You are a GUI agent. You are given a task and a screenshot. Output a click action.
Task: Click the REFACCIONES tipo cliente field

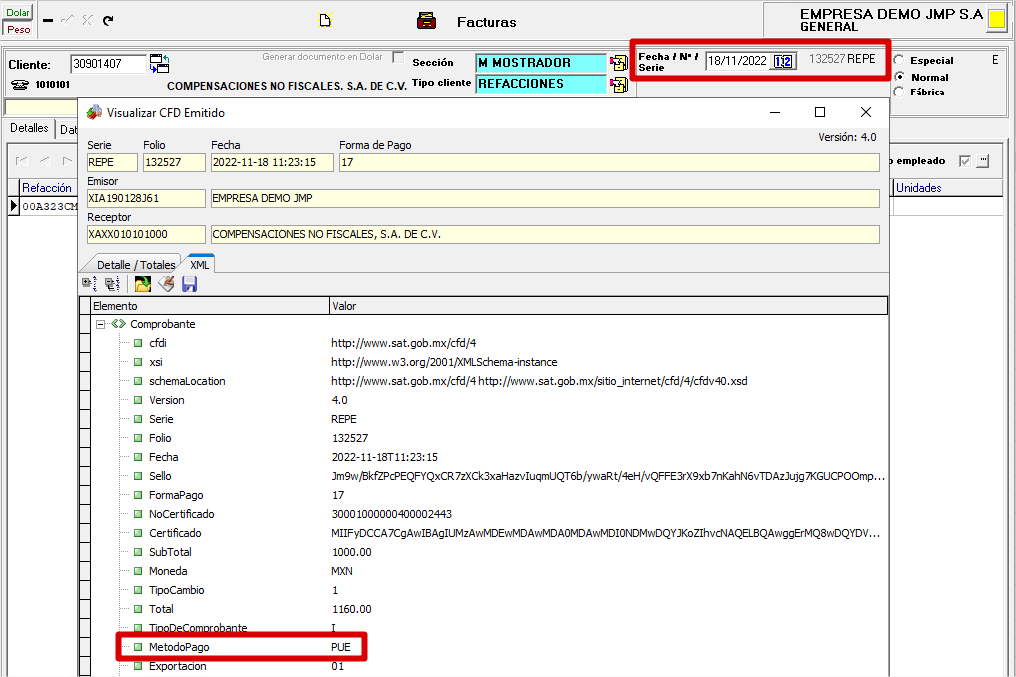click(541, 84)
